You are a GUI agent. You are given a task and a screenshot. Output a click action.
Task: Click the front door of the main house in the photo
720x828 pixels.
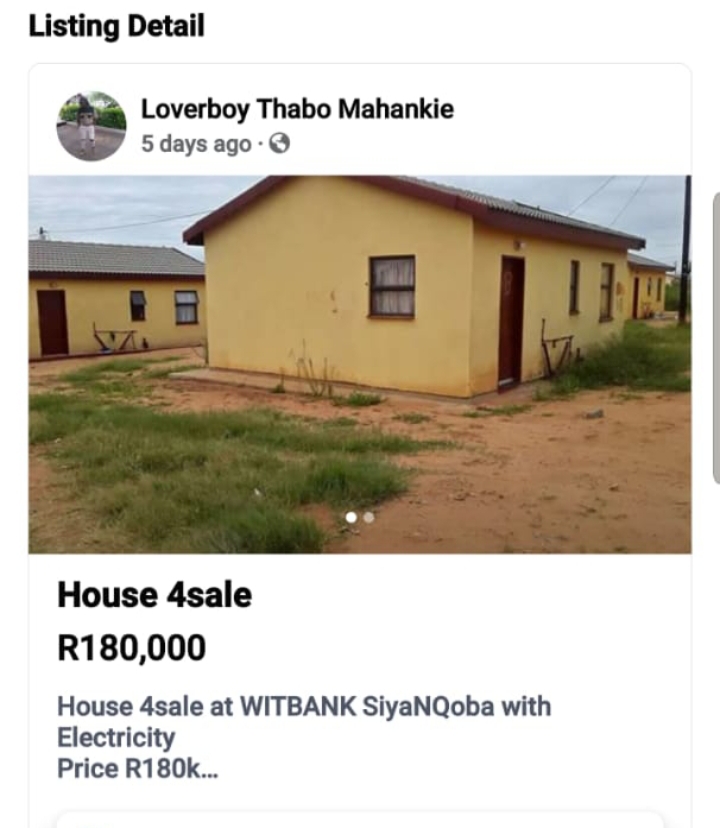511,321
